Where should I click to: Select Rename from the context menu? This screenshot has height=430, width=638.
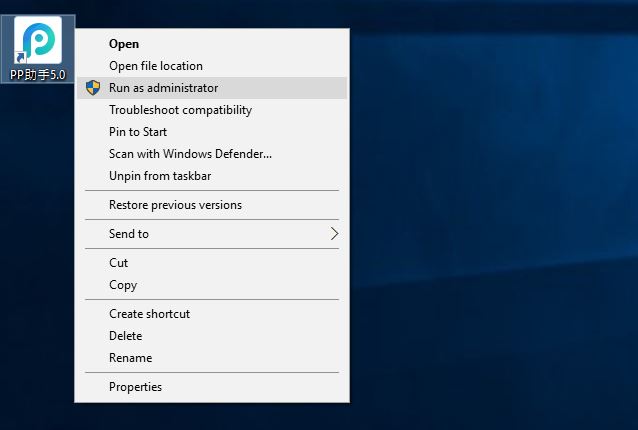(130, 358)
